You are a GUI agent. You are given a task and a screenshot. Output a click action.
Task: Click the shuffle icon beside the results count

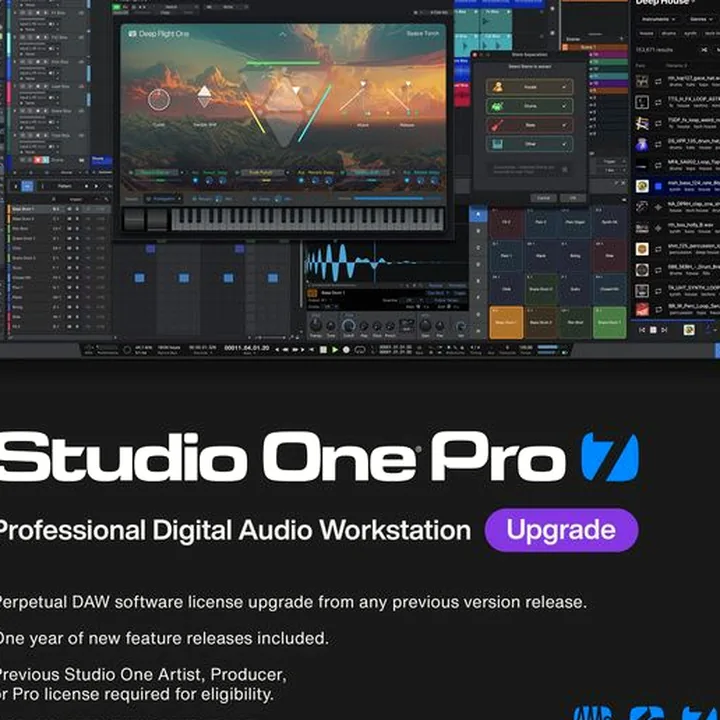pos(704,50)
